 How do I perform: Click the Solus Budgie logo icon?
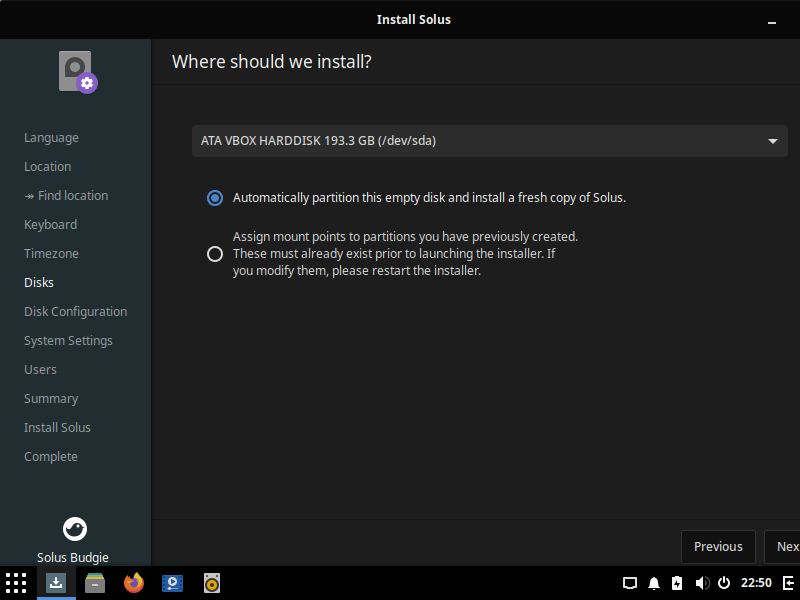[x=74, y=529]
